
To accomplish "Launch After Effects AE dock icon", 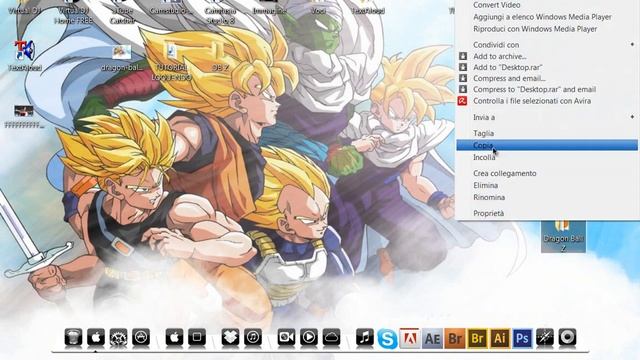I will click(432, 338).
